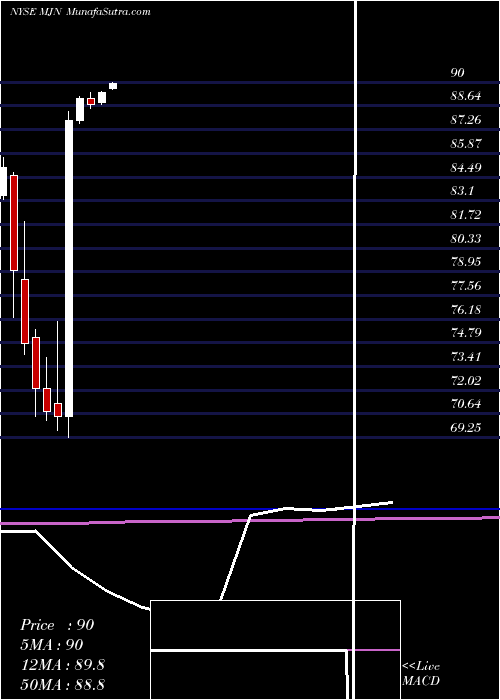
Task: Click the NYSE MJN MunafaSutra.com title text
Action: click(x=80, y=12)
